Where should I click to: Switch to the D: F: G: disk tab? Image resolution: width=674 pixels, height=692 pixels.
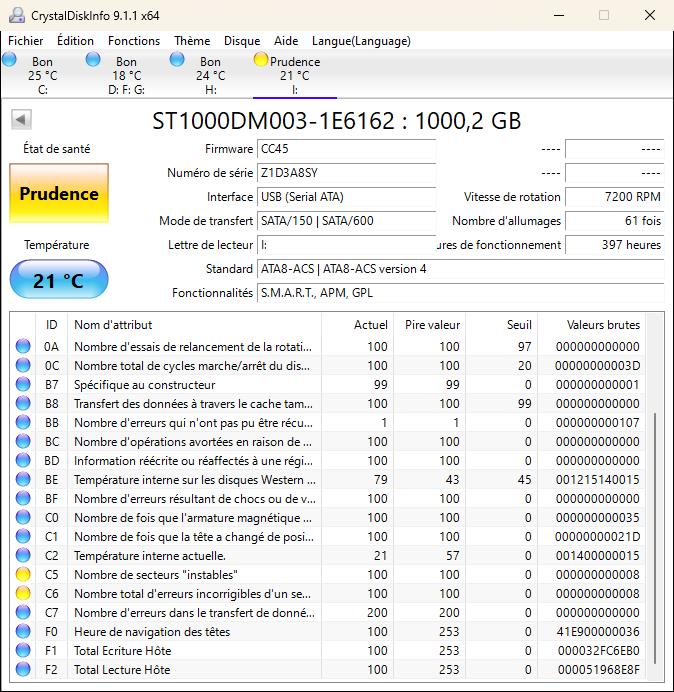coord(126,75)
